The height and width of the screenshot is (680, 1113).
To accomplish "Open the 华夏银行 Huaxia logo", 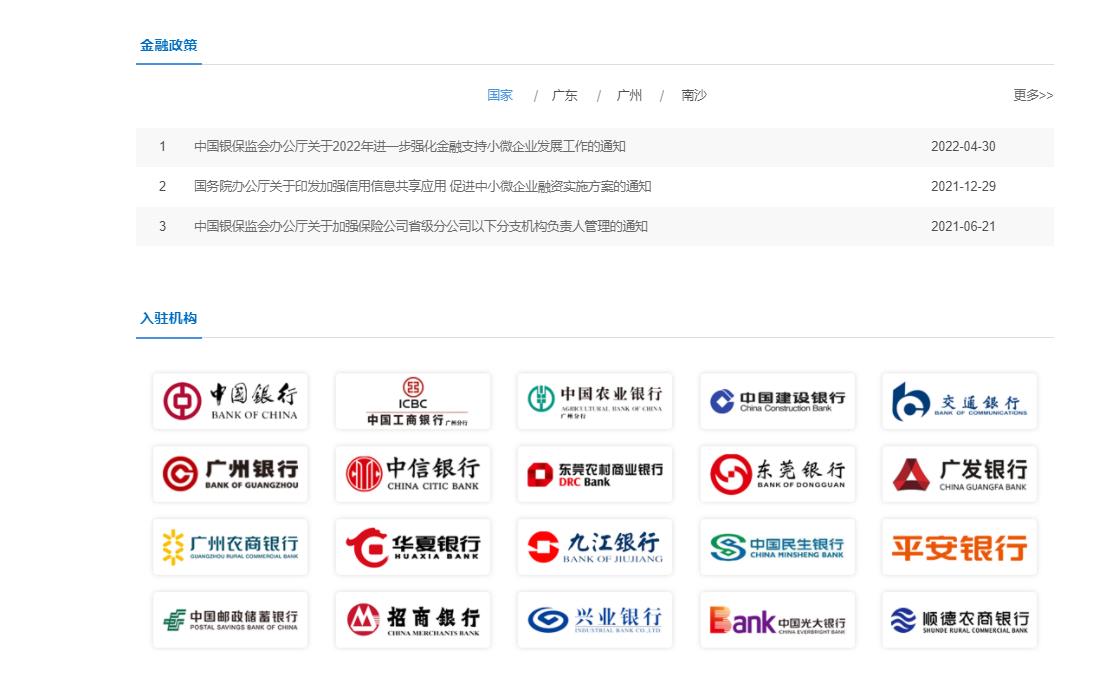I will (413, 547).
